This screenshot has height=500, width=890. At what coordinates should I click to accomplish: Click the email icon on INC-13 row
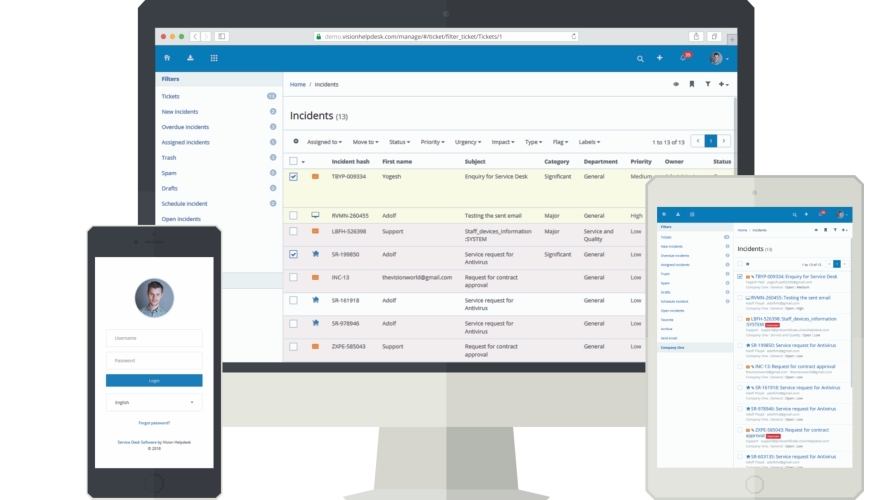315,278
